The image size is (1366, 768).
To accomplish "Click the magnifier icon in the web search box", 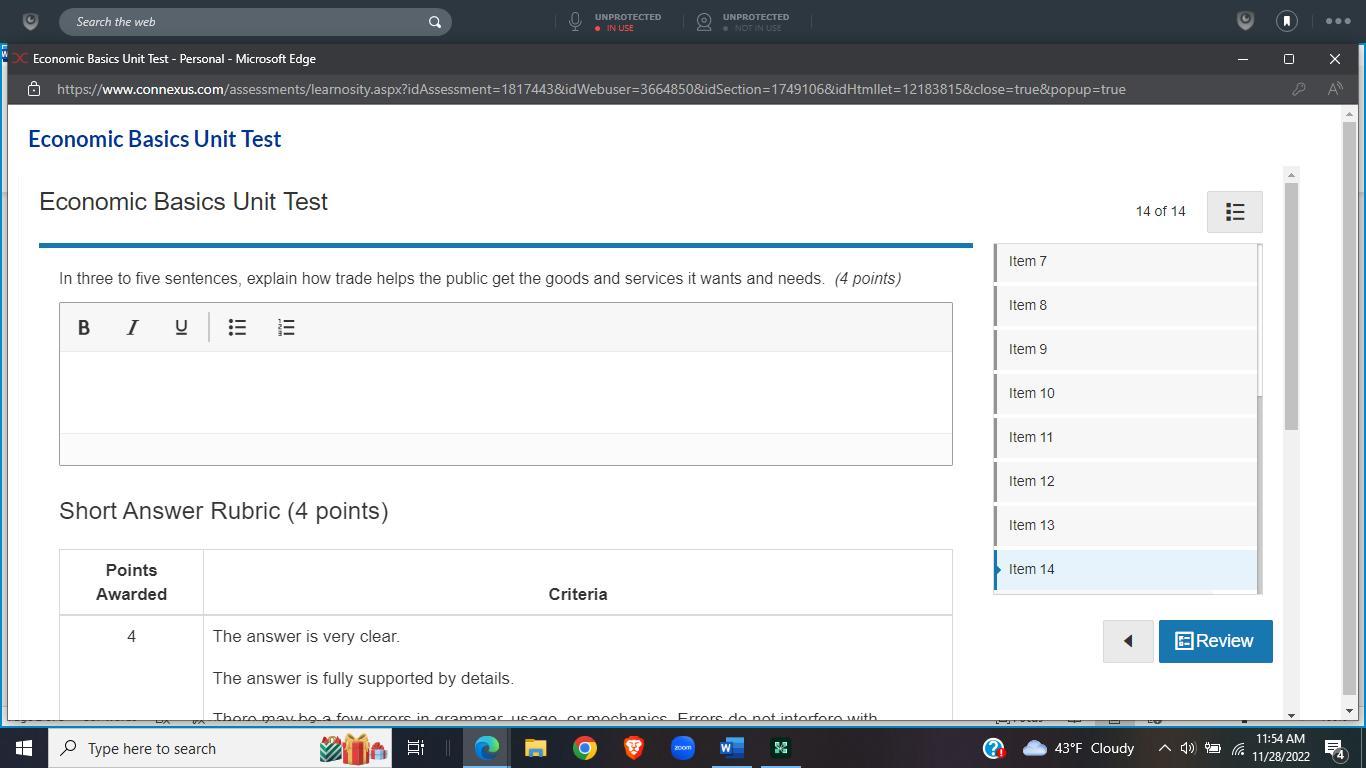I will pyautogui.click(x=435, y=21).
